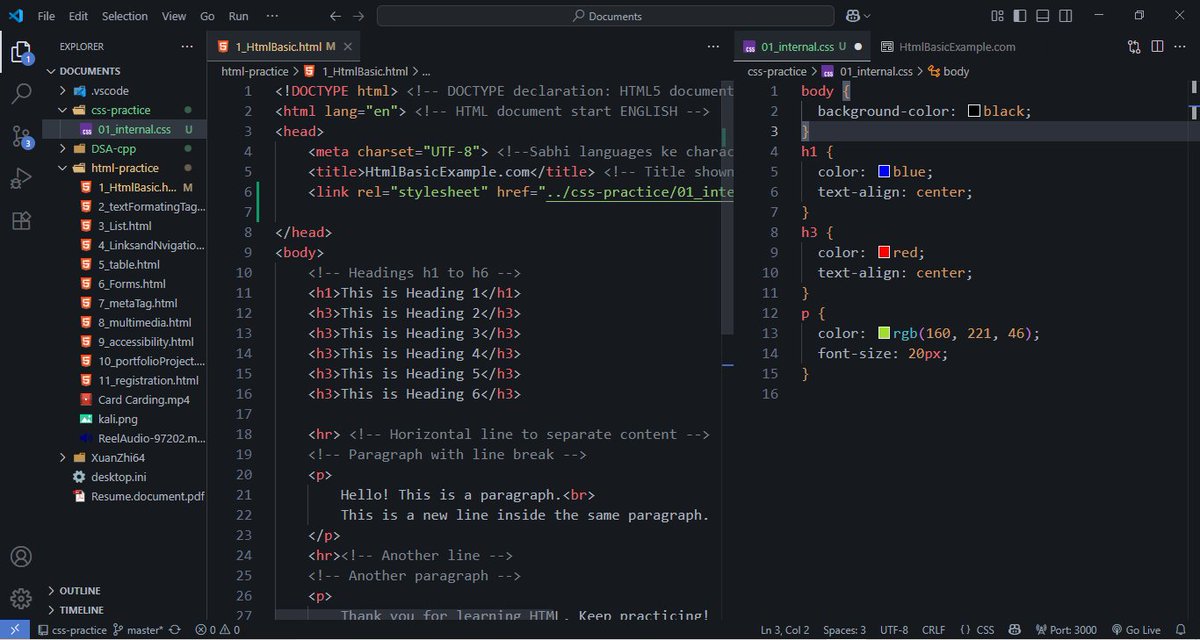The width and height of the screenshot is (1200, 640).
Task: Switch to the 01_internal.css tab
Action: click(x=804, y=46)
